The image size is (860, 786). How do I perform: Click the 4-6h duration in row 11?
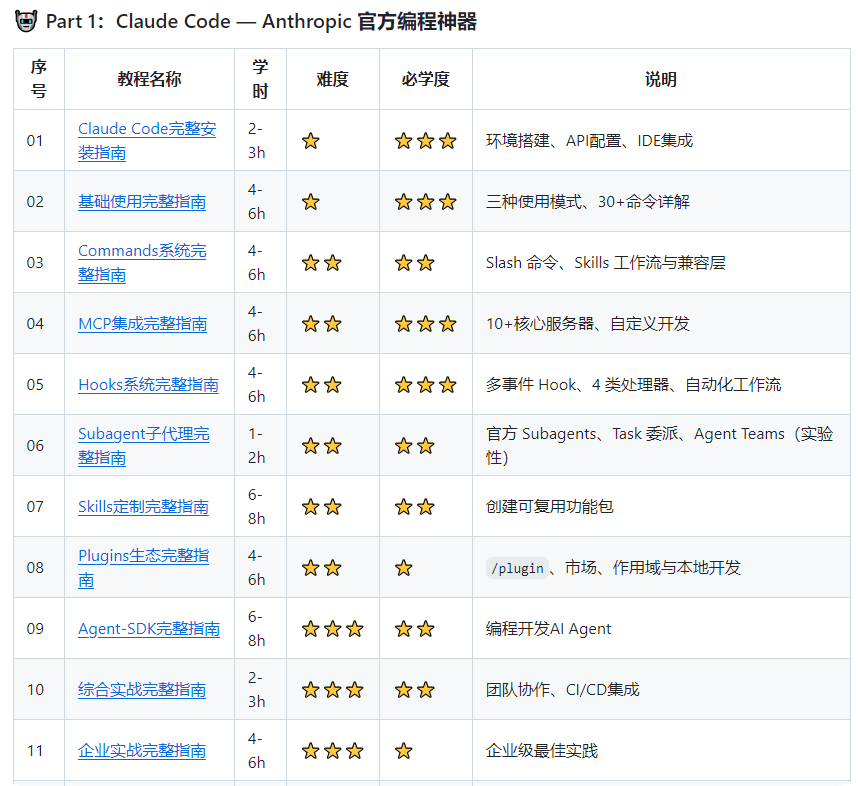[x=256, y=750]
